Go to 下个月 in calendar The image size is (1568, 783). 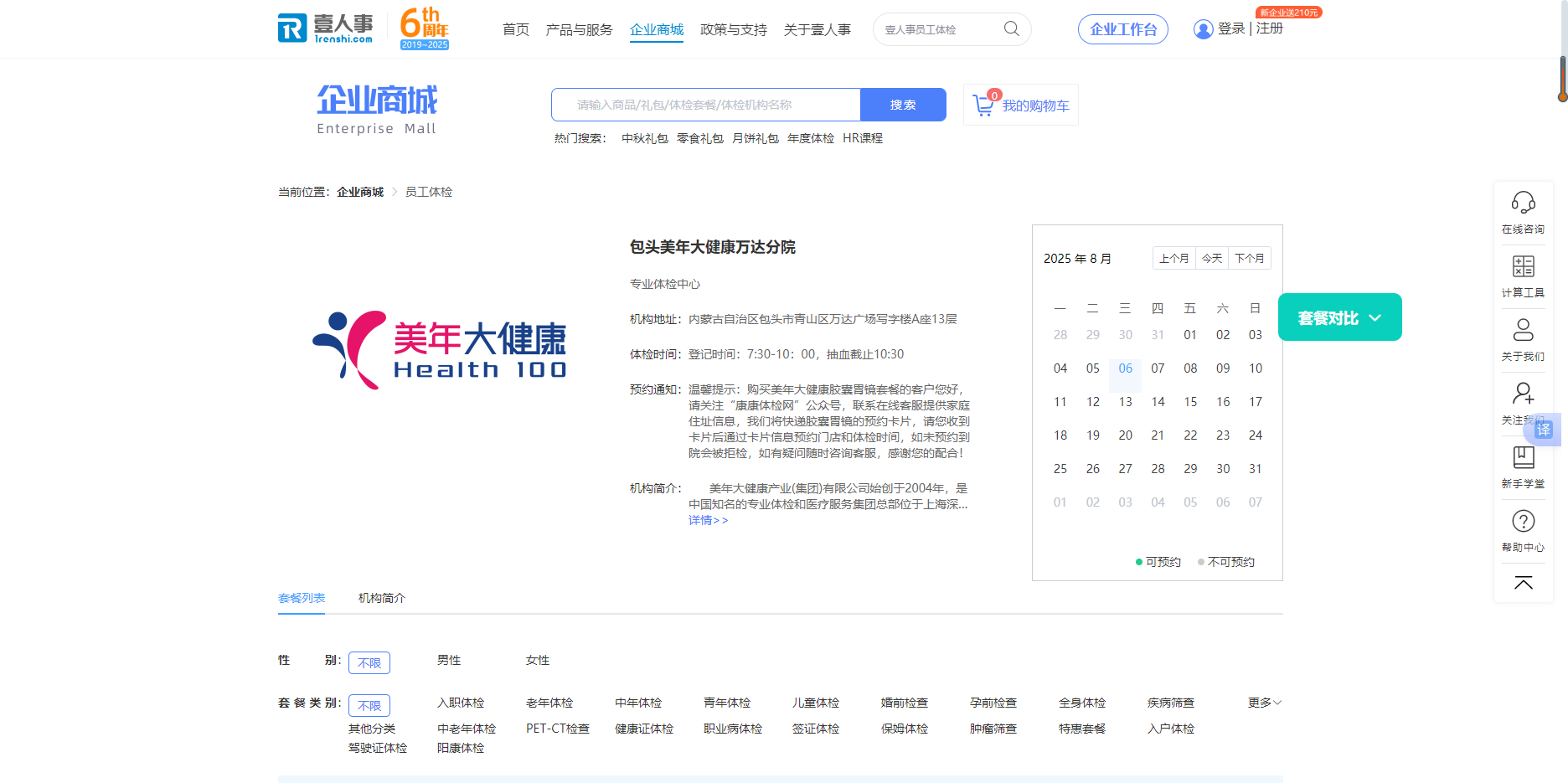[x=1250, y=259]
